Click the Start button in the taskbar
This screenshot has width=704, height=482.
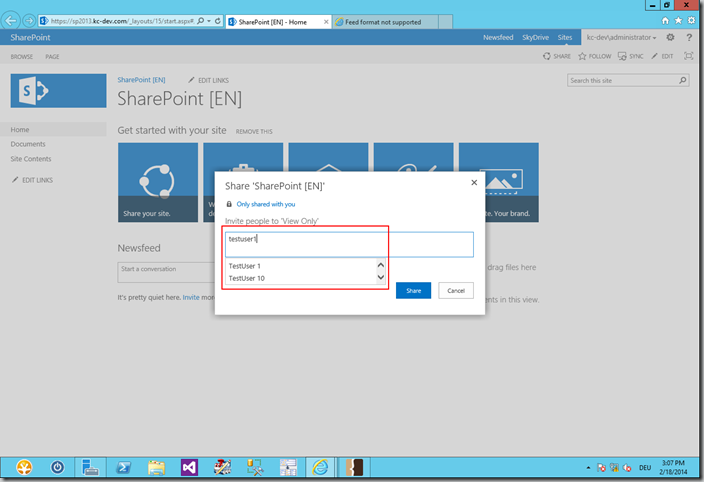pos(24,468)
